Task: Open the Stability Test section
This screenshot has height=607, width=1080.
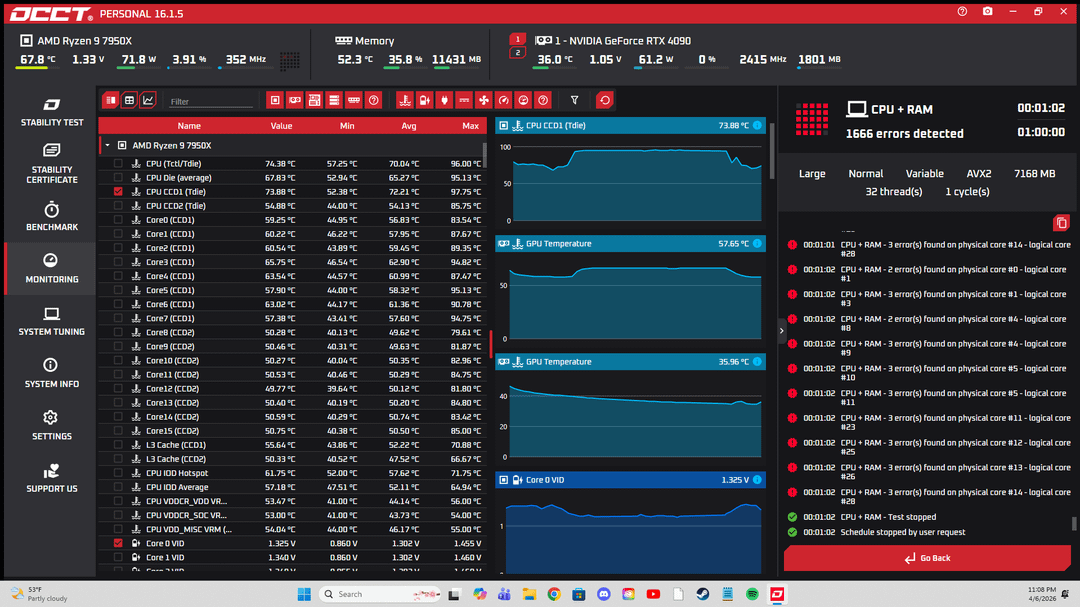Action: (x=52, y=112)
